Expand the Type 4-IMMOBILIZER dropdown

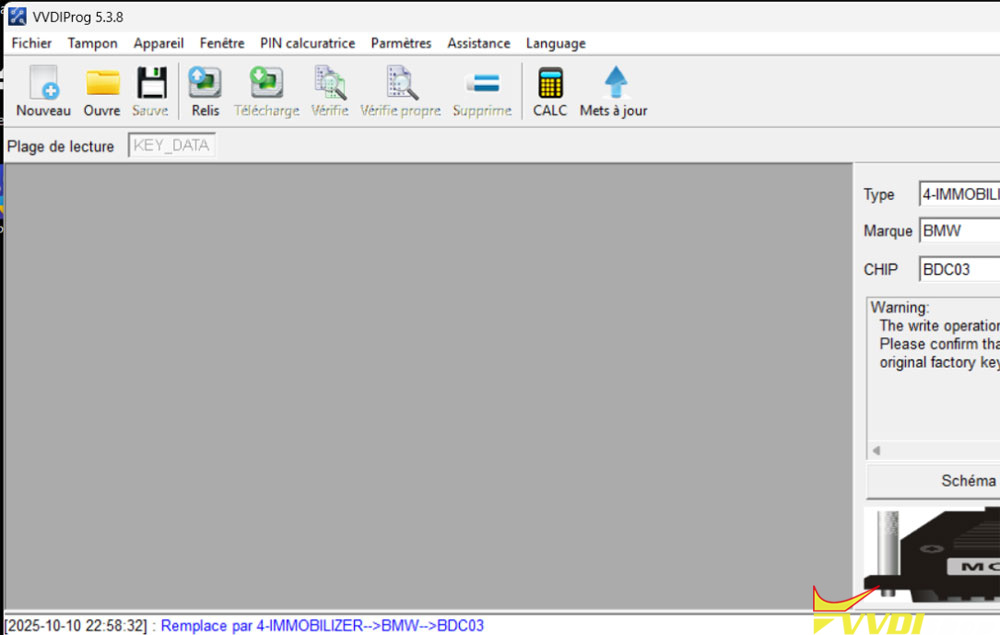coord(958,194)
